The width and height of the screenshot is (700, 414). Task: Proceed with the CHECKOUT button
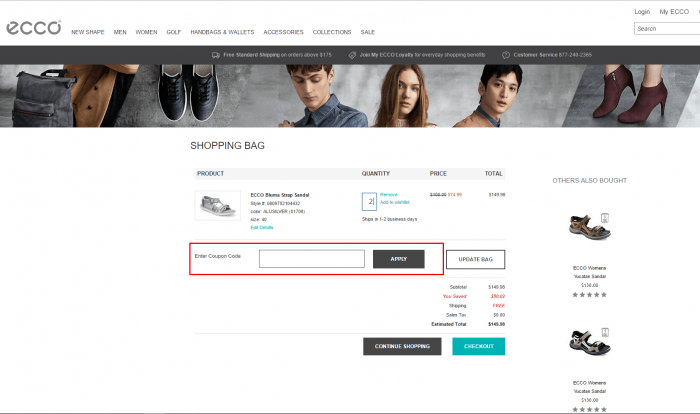click(x=479, y=346)
